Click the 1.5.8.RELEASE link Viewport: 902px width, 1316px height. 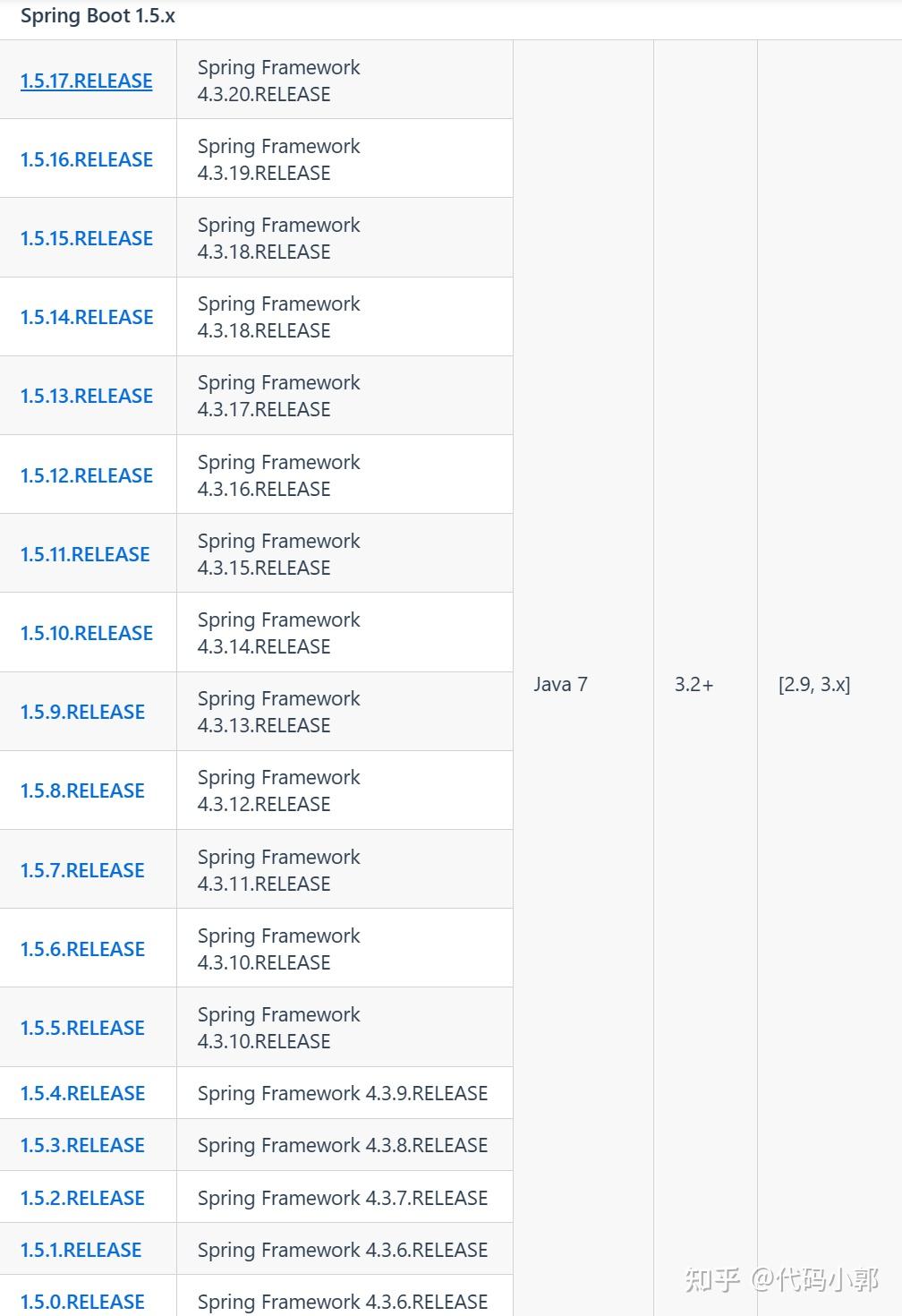(82, 790)
